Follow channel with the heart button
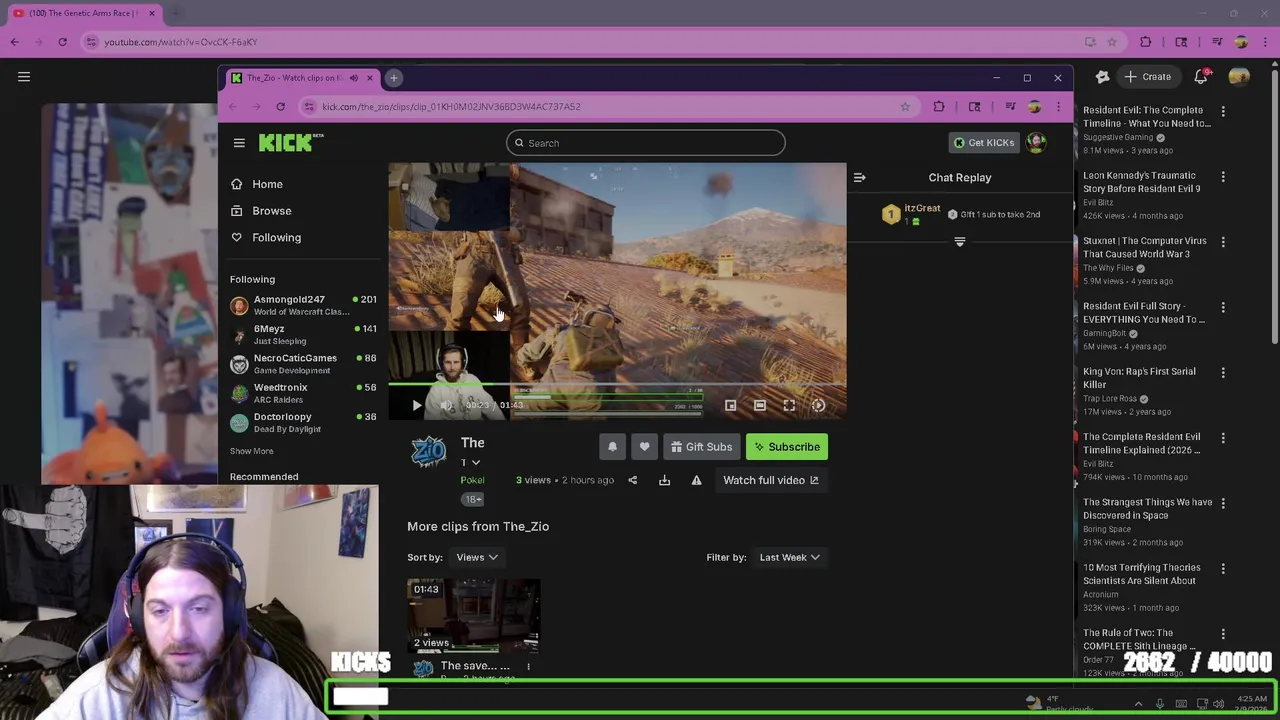This screenshot has width=1280, height=720. (644, 447)
